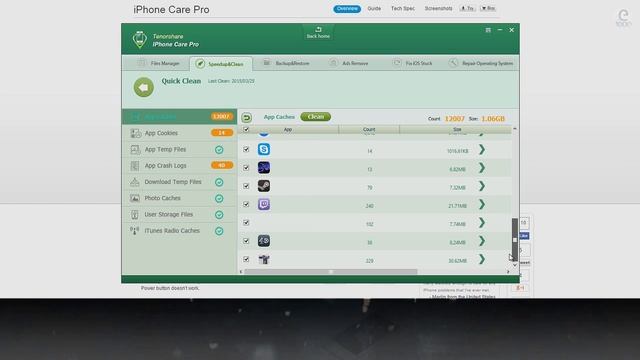The image size is (640, 360).
Task: Open the Repair Operating System tab
Action: (481, 63)
